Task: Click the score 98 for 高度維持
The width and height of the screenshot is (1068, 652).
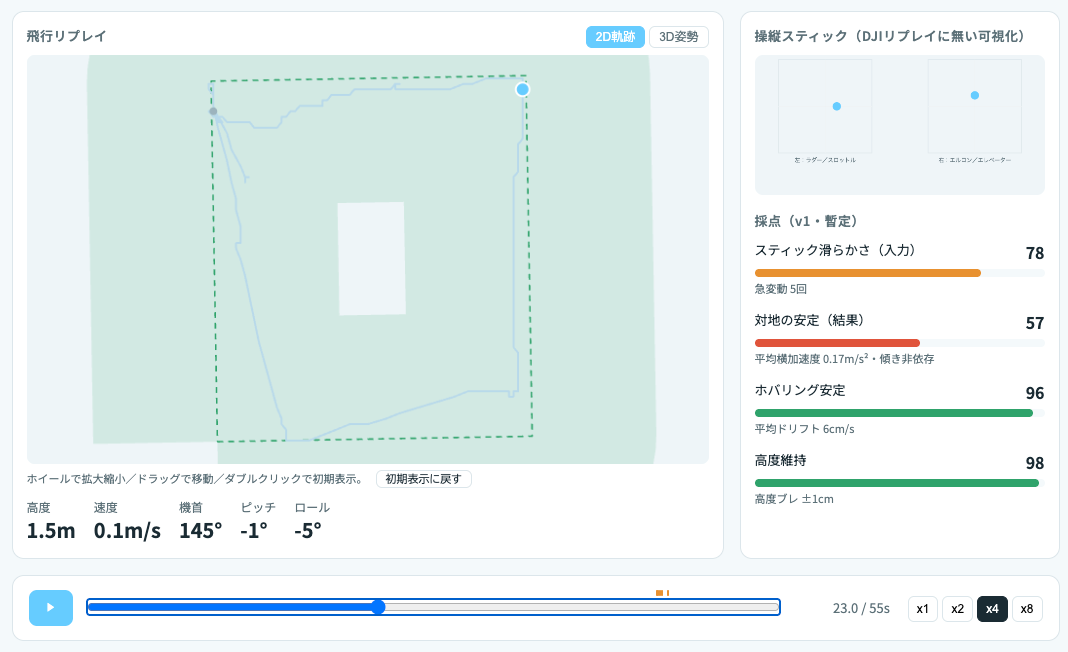Action: (1035, 463)
